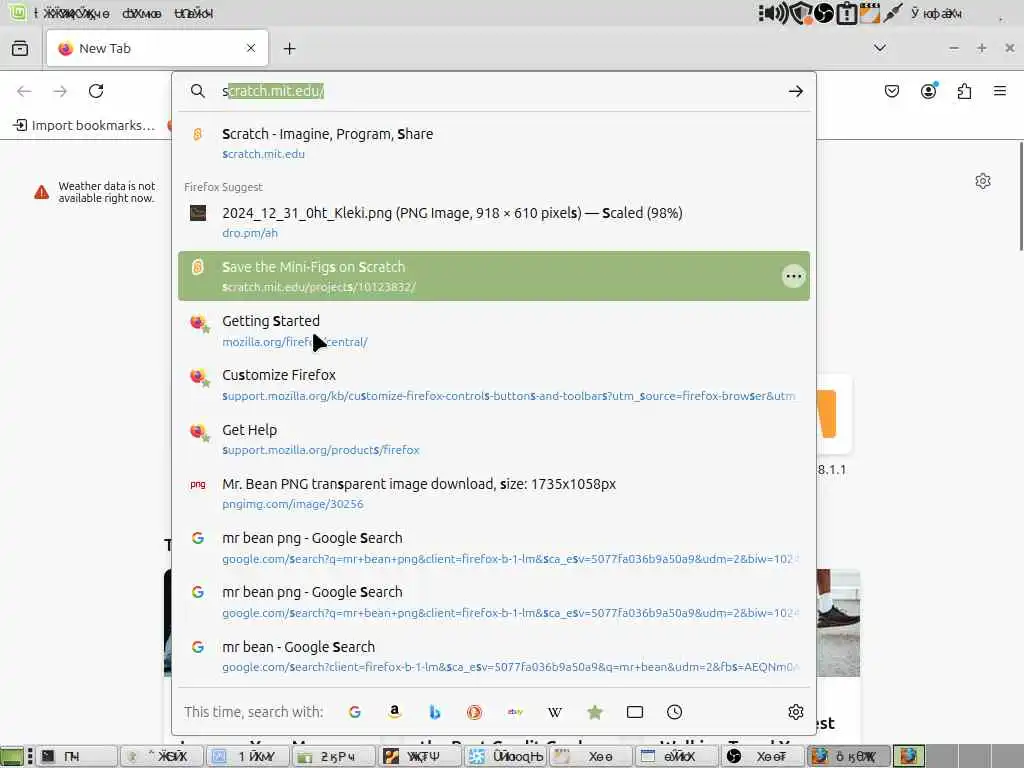This screenshot has width=1024, height=768.
Task: Open the Customize Firefox suggestion
Action: pos(494,385)
